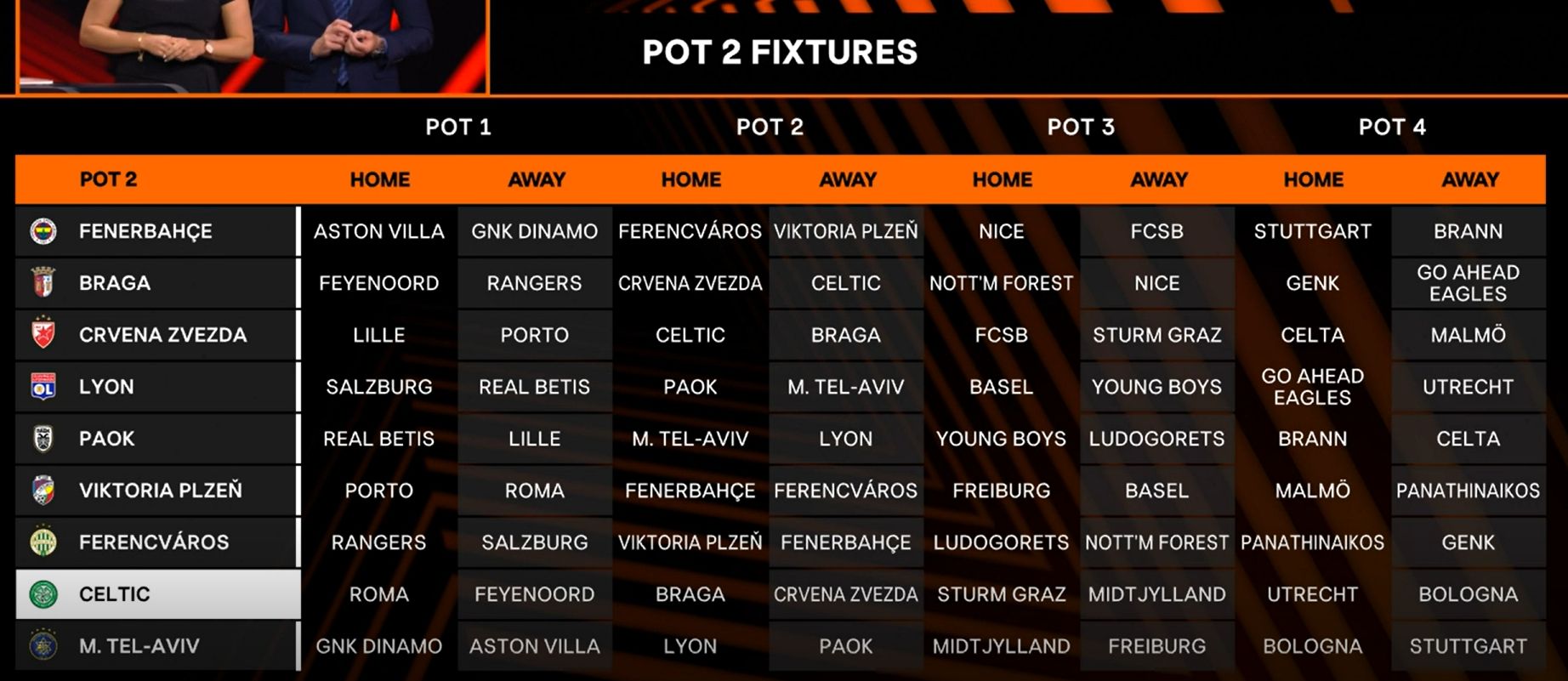
Task: Click the Braga club crest
Action: [x=43, y=282]
